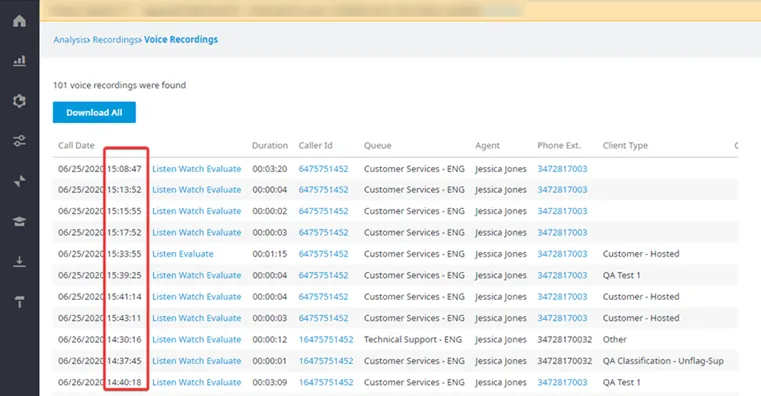Click the paint roller sidebar icon
This screenshot has width=761, height=396.
pos(19,302)
